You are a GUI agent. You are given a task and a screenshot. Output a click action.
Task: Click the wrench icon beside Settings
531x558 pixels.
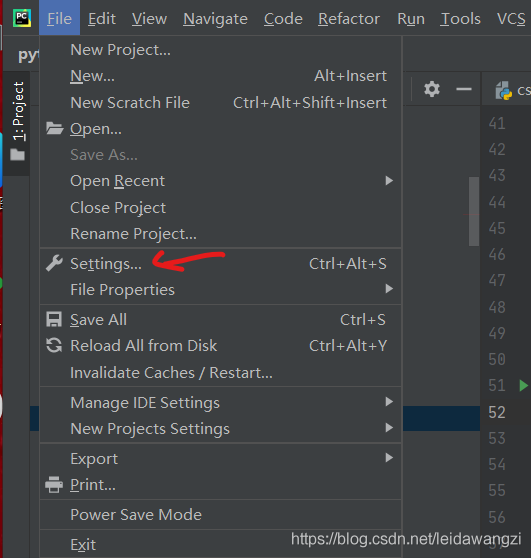pos(54,263)
